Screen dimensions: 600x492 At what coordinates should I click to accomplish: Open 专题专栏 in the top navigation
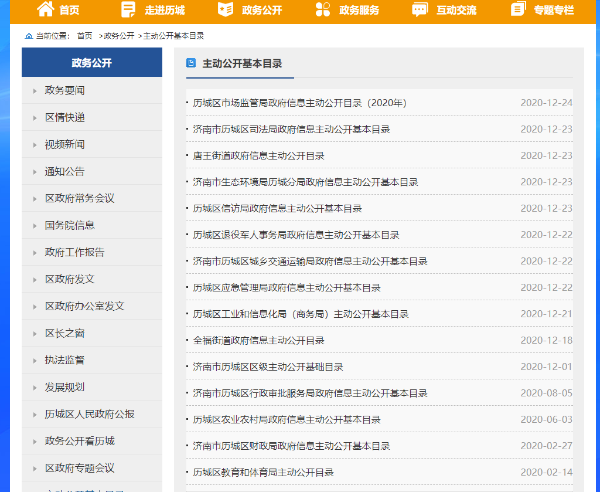pos(554,10)
